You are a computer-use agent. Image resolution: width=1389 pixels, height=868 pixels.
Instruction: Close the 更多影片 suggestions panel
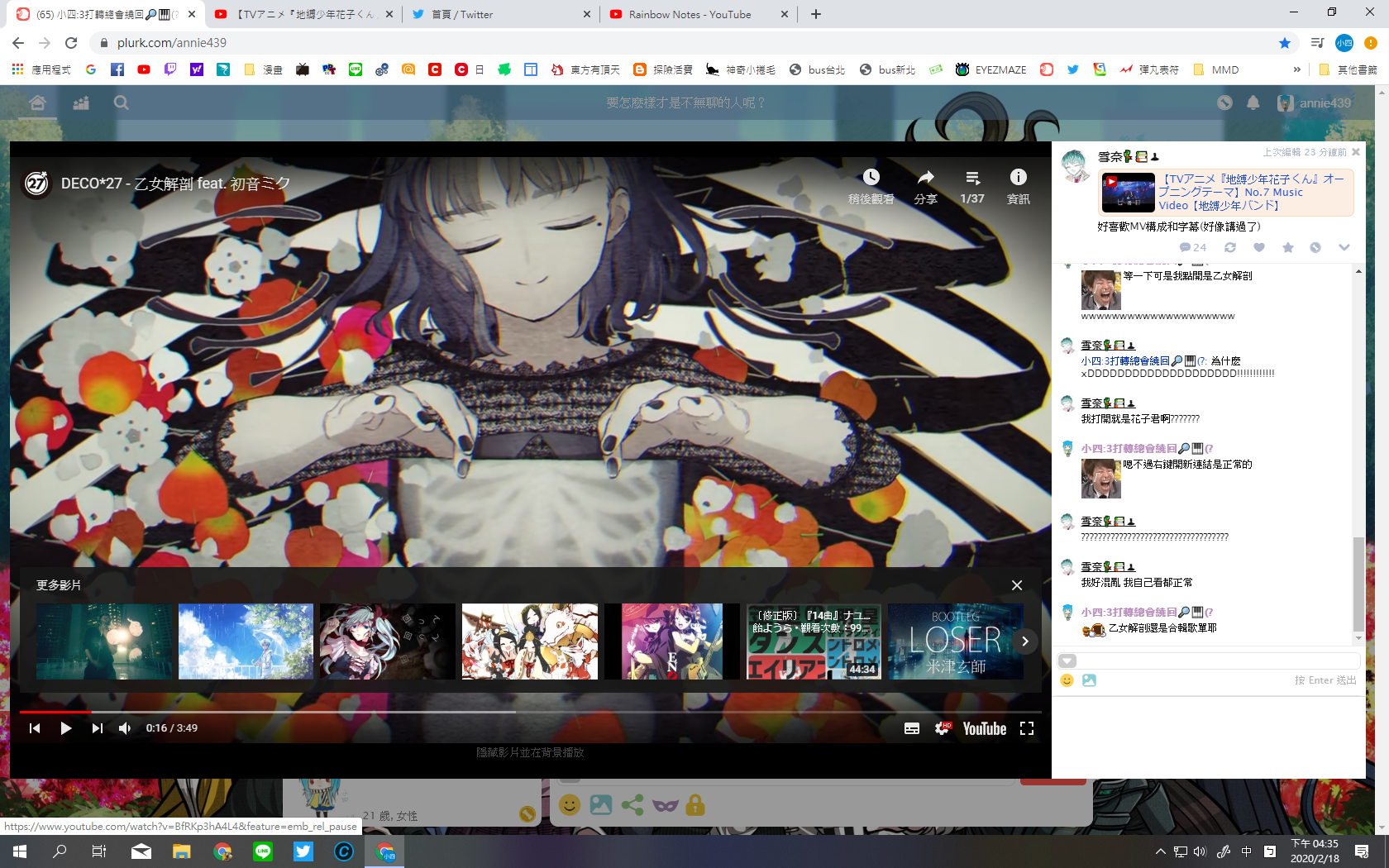[1017, 585]
